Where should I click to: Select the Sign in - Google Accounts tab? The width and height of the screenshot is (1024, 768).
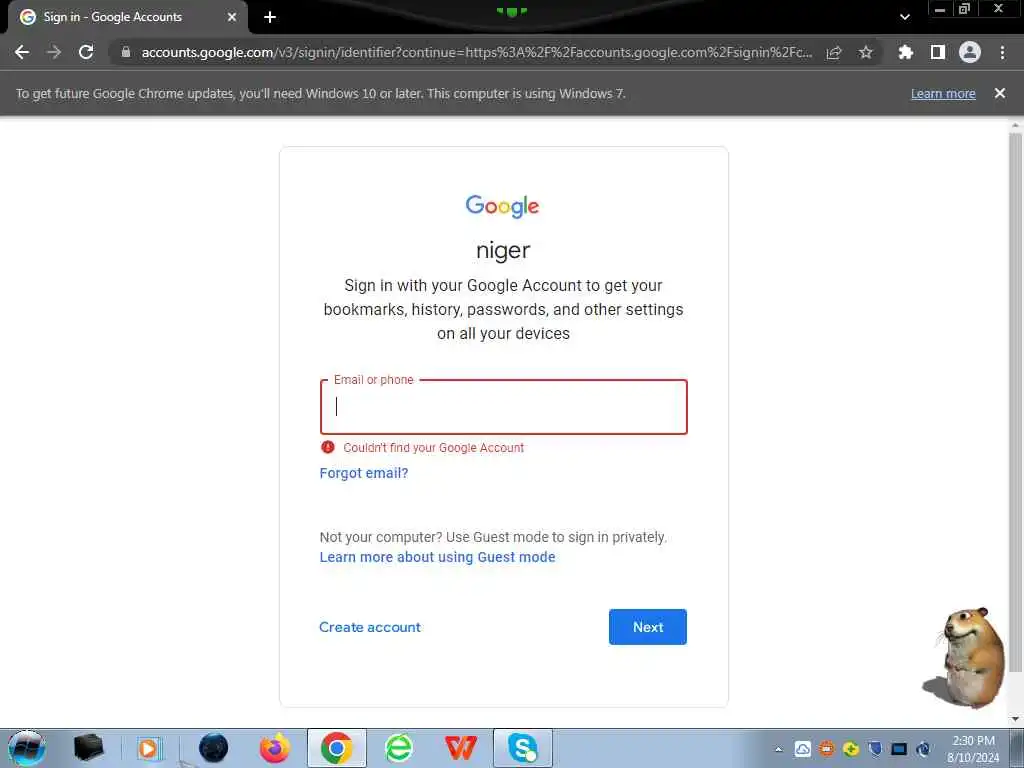(x=124, y=17)
